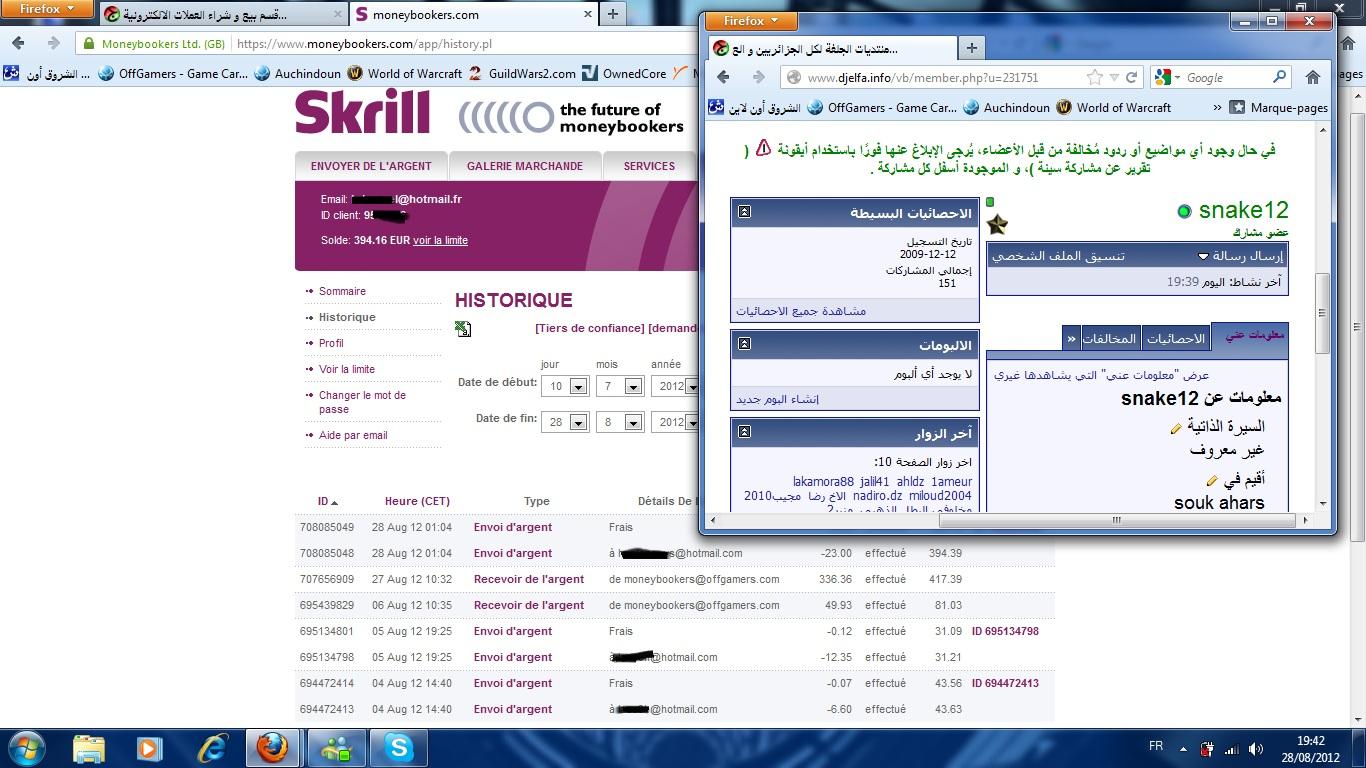Sort history table by ID column
The image size is (1366, 768).
[x=327, y=501]
